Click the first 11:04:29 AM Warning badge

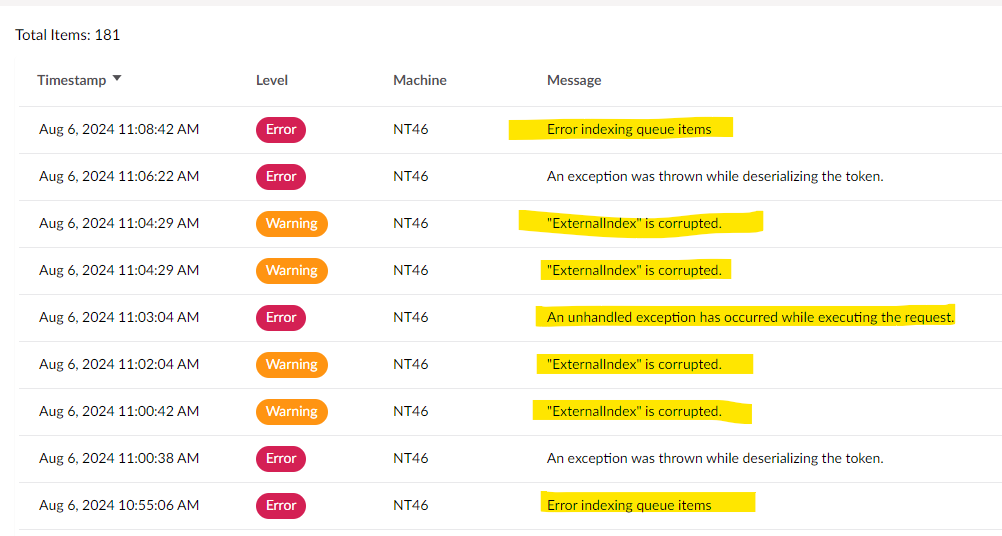291,224
